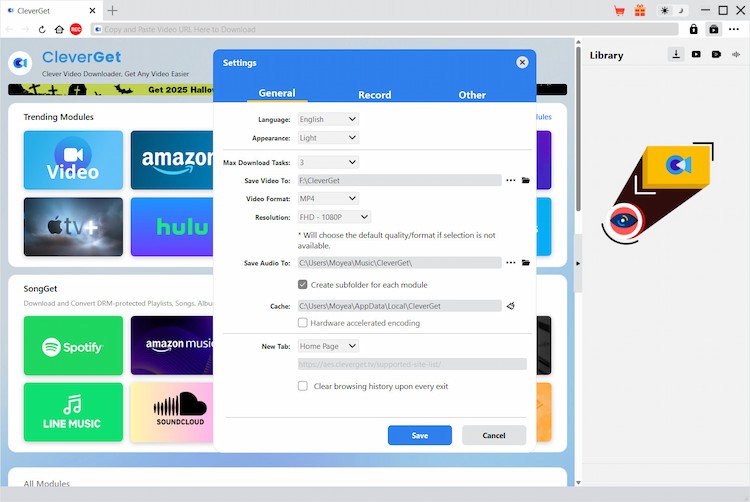
Task: Click the Cancel button
Action: (494, 435)
